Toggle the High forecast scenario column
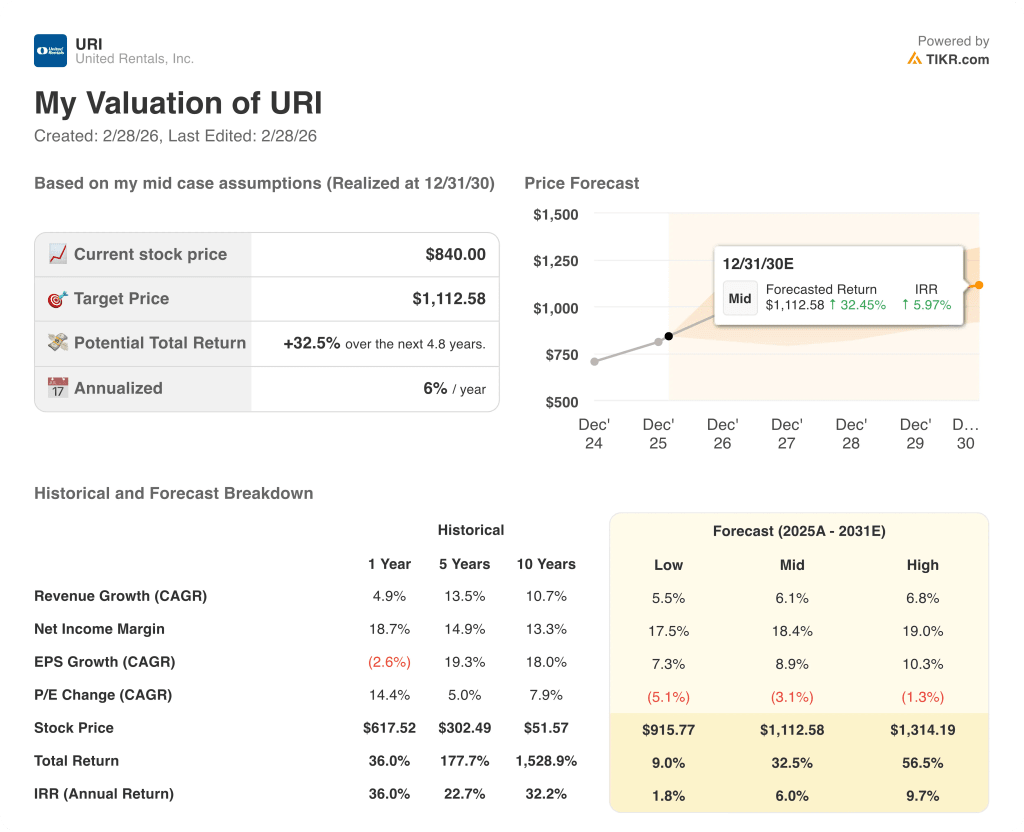Screen dimensions: 1024x832 922,565
